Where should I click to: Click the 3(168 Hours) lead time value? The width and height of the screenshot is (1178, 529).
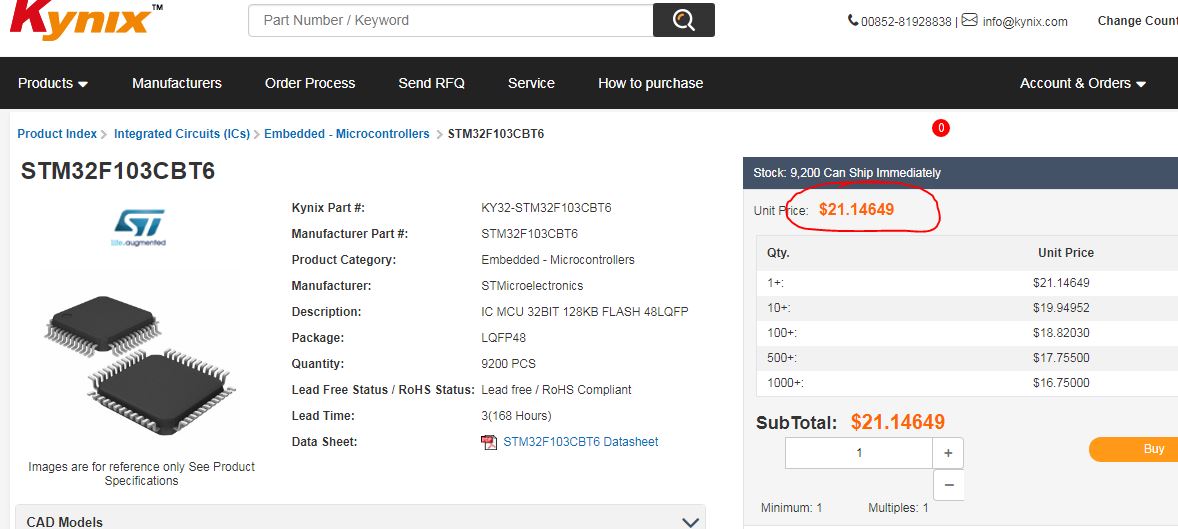click(516, 416)
